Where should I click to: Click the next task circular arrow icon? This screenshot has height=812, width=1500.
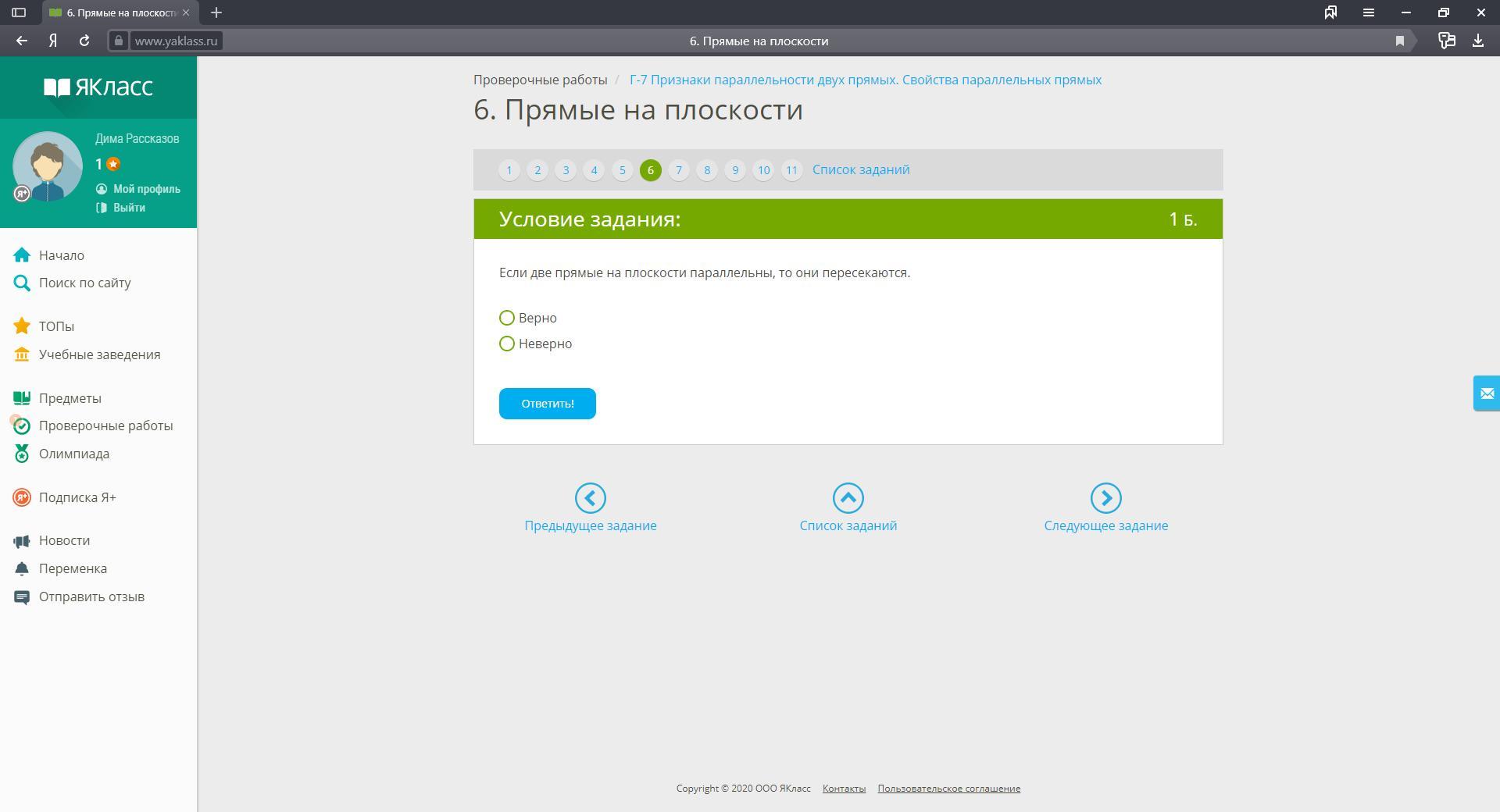1106,498
